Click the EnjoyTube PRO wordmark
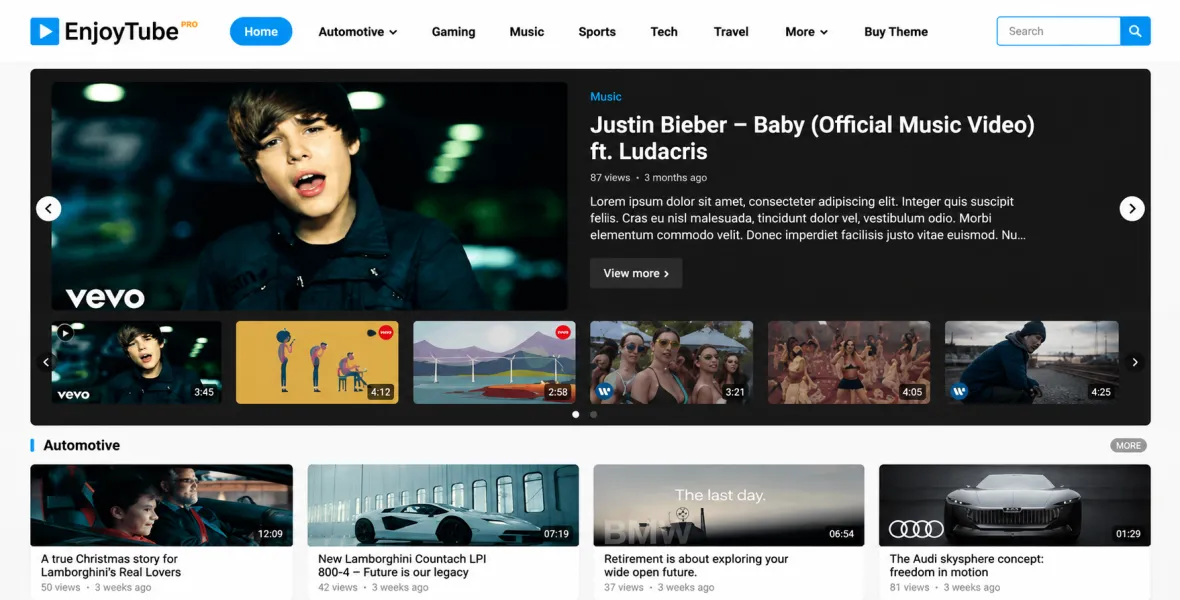1180x600 pixels. (x=131, y=31)
